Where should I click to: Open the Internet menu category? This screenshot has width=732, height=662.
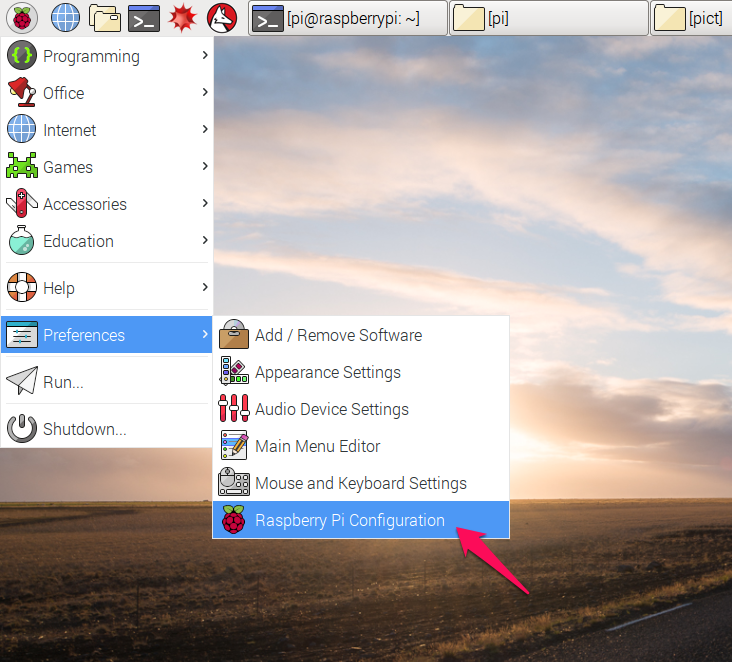[69, 130]
